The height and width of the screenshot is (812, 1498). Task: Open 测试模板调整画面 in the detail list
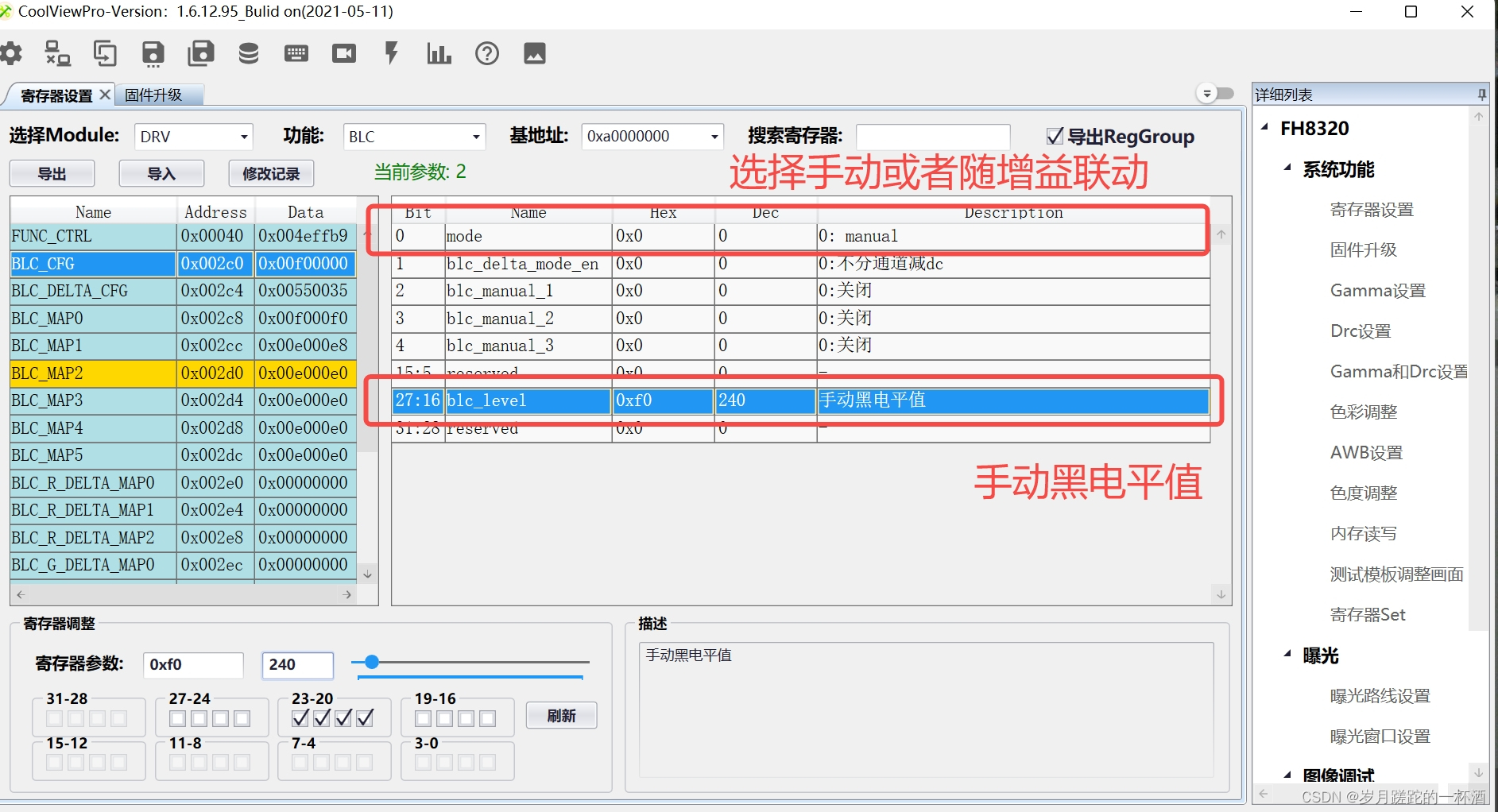[x=1397, y=574]
